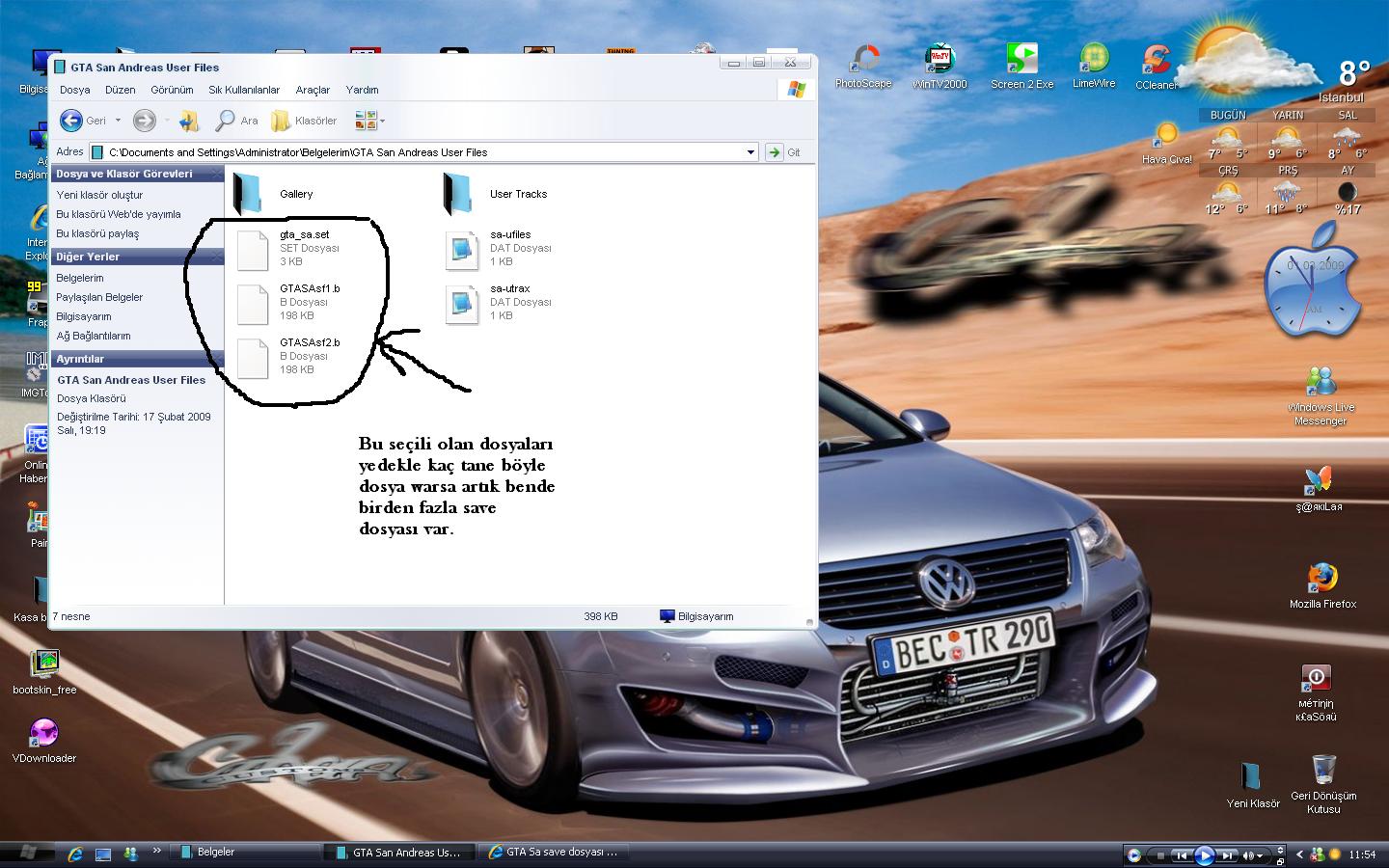1389x868 pixels.
Task: Open Geri Dönüşüm Kutusu recycle bin
Action: point(1323,784)
